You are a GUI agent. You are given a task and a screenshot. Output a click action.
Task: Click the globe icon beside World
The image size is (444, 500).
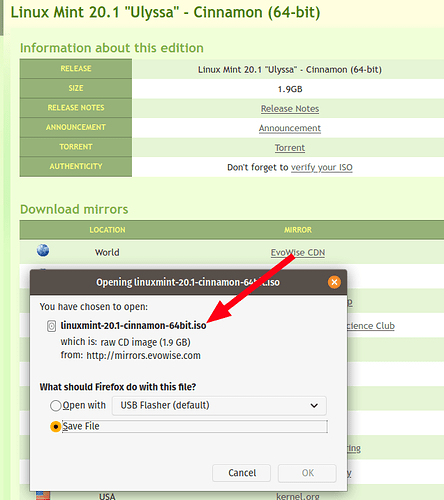click(x=43, y=250)
